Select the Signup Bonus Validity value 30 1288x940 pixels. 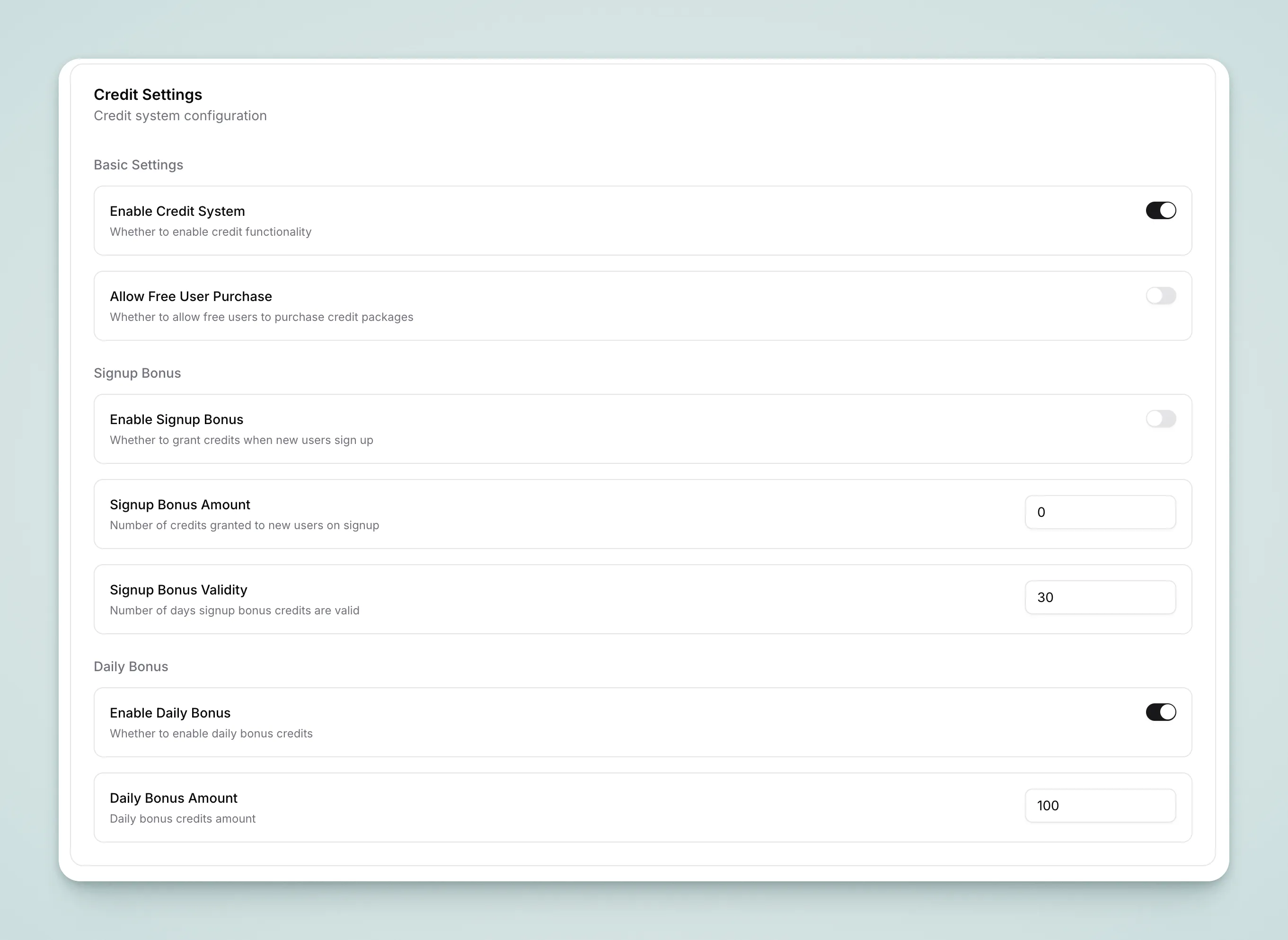click(1100, 597)
